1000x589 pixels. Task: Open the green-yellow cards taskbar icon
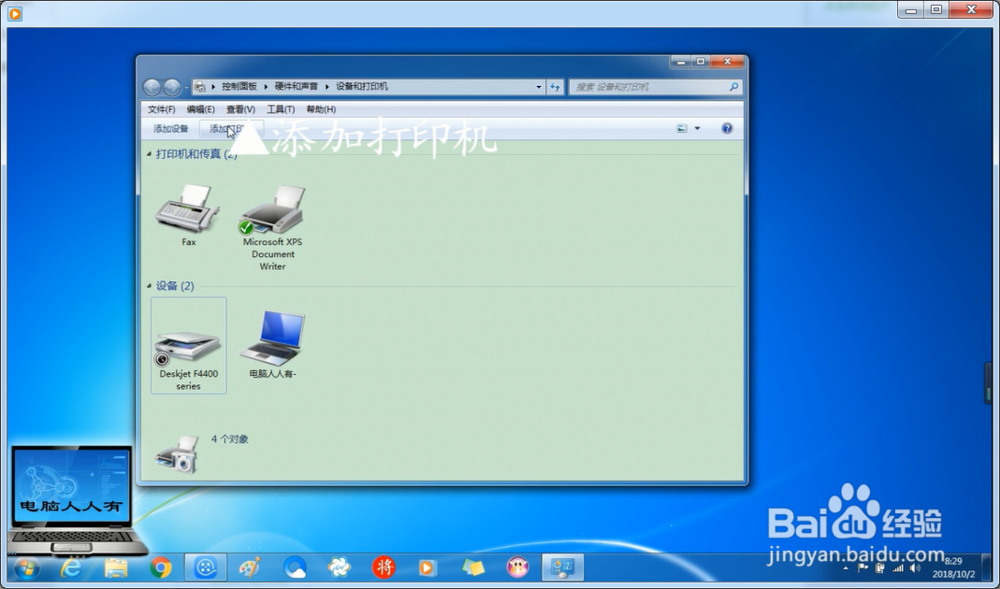[x=473, y=567]
